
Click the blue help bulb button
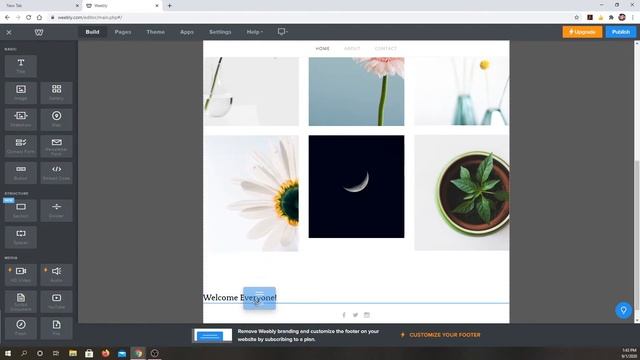[x=623, y=310]
